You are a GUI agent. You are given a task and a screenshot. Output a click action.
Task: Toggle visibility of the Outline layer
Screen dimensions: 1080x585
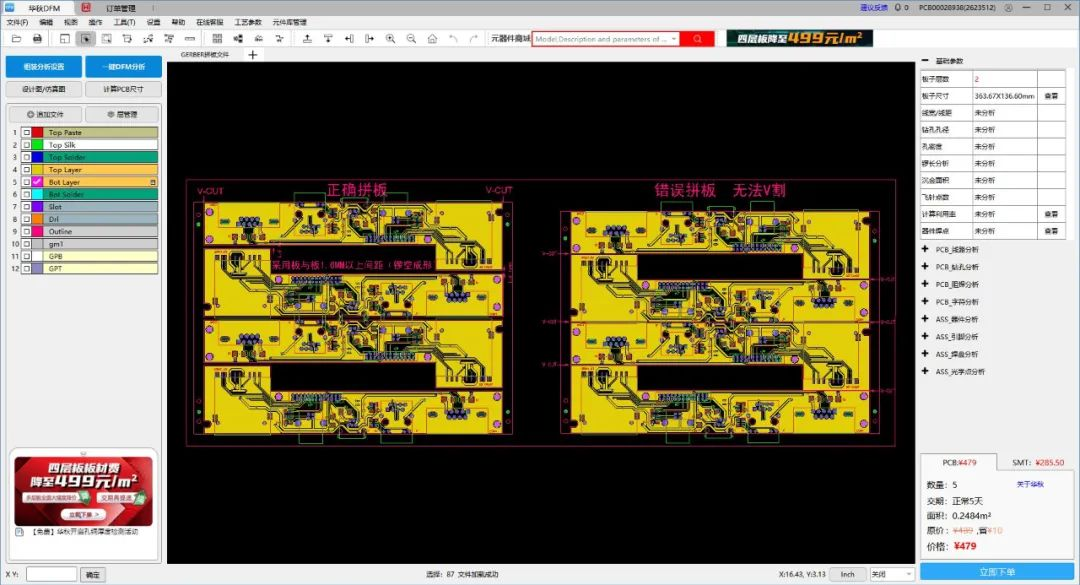tap(25, 232)
